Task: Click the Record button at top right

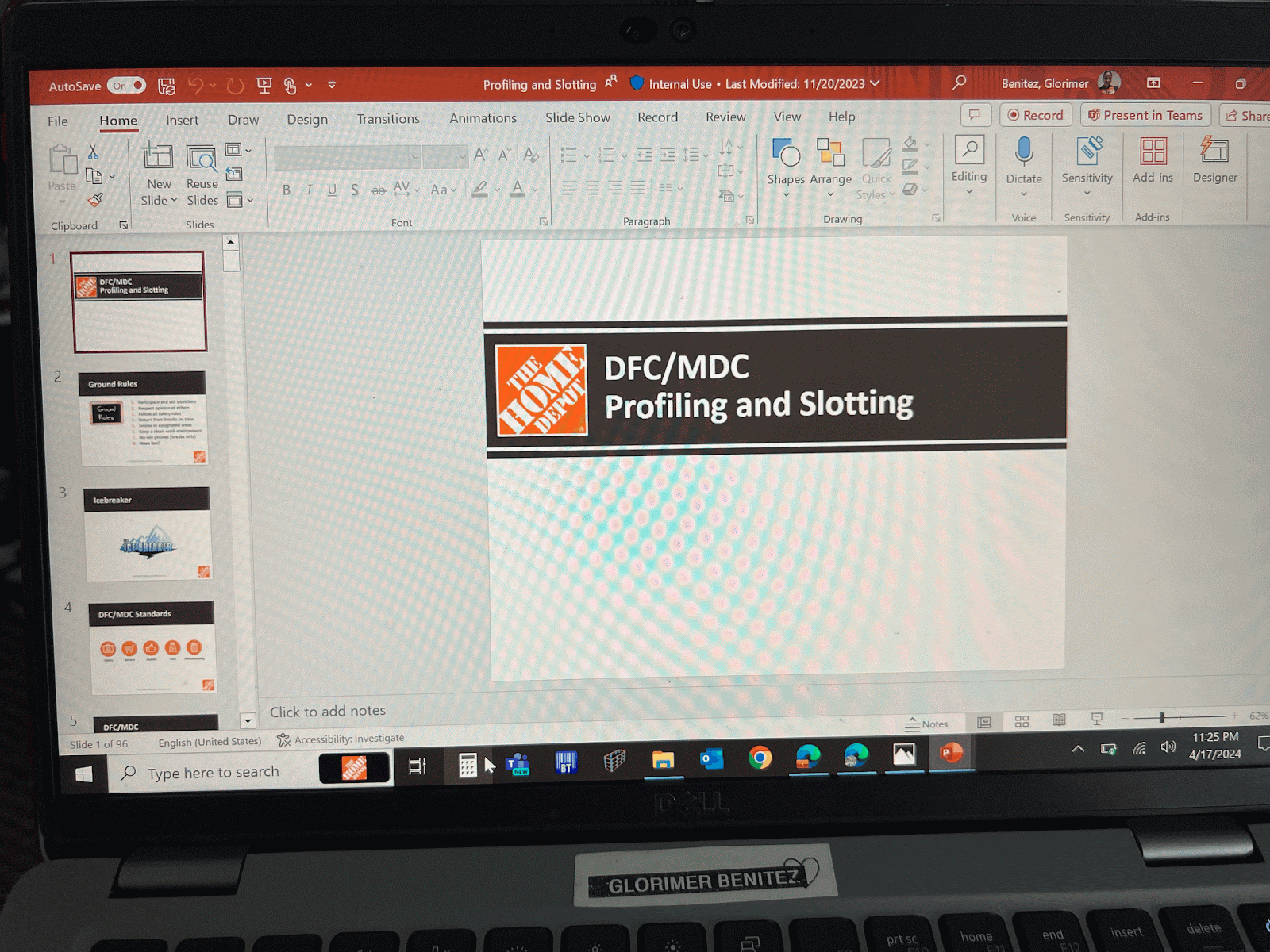Action: pyautogui.click(x=1036, y=115)
